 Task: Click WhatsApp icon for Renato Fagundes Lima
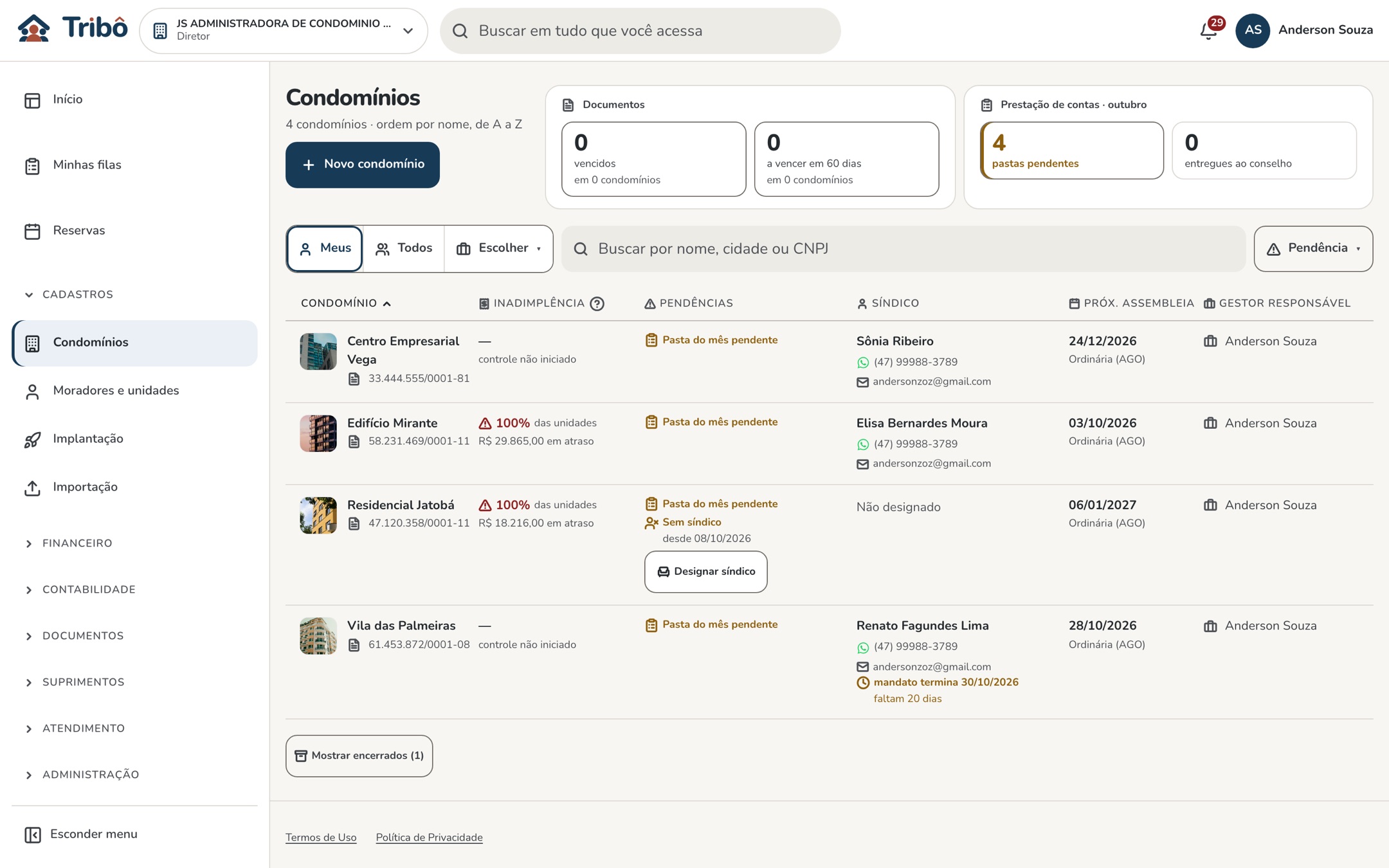tap(863, 647)
